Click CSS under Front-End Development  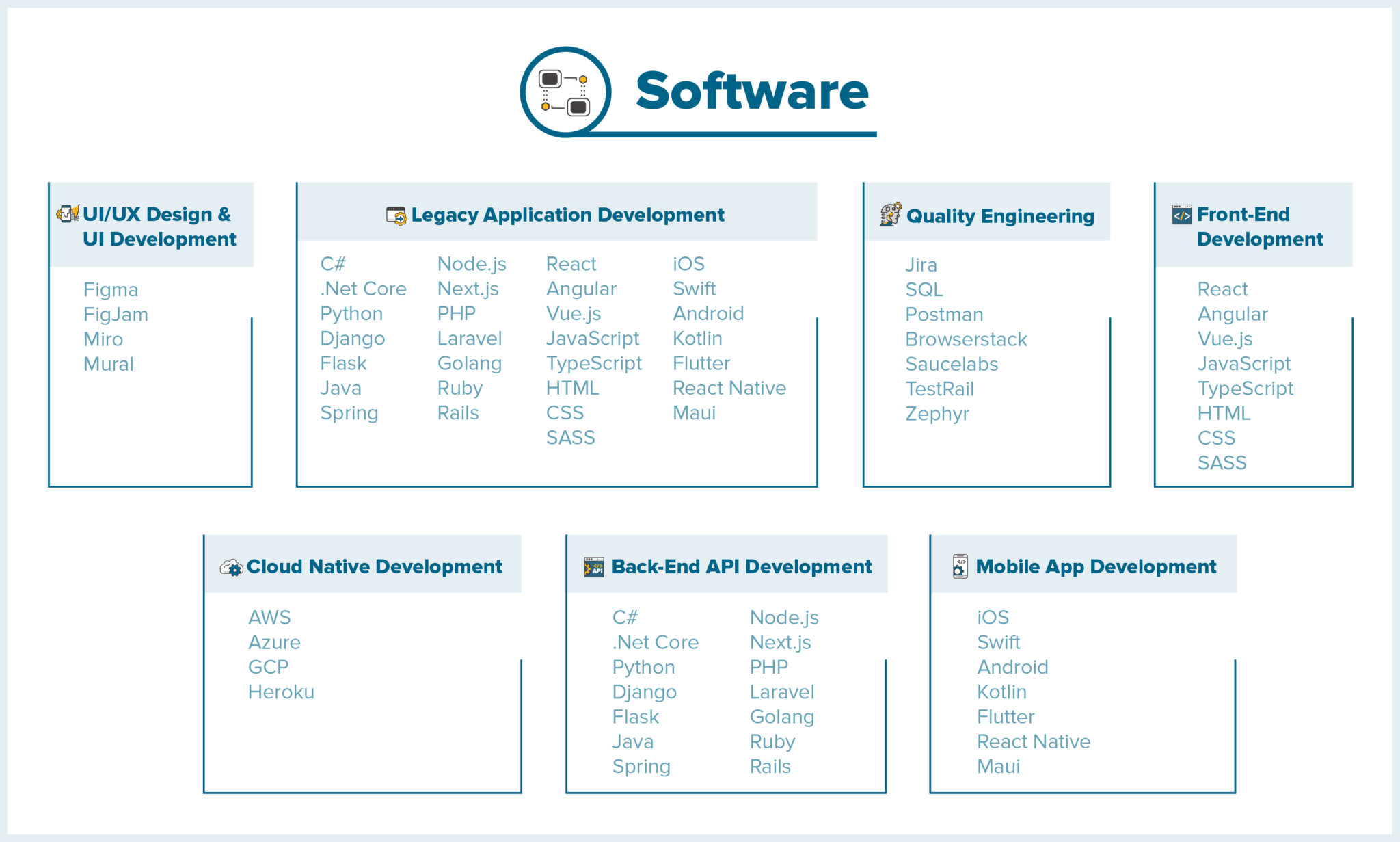pyautogui.click(x=1216, y=438)
